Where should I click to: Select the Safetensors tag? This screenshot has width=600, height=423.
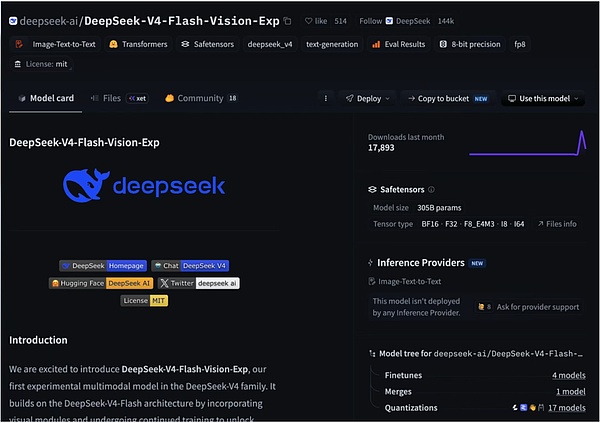pyautogui.click(x=207, y=44)
